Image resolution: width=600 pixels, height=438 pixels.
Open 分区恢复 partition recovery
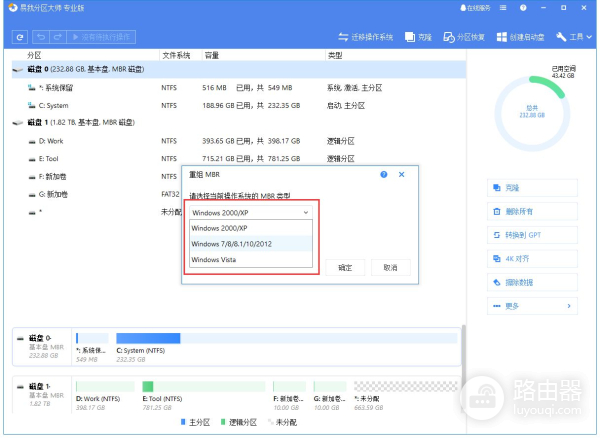[464, 37]
